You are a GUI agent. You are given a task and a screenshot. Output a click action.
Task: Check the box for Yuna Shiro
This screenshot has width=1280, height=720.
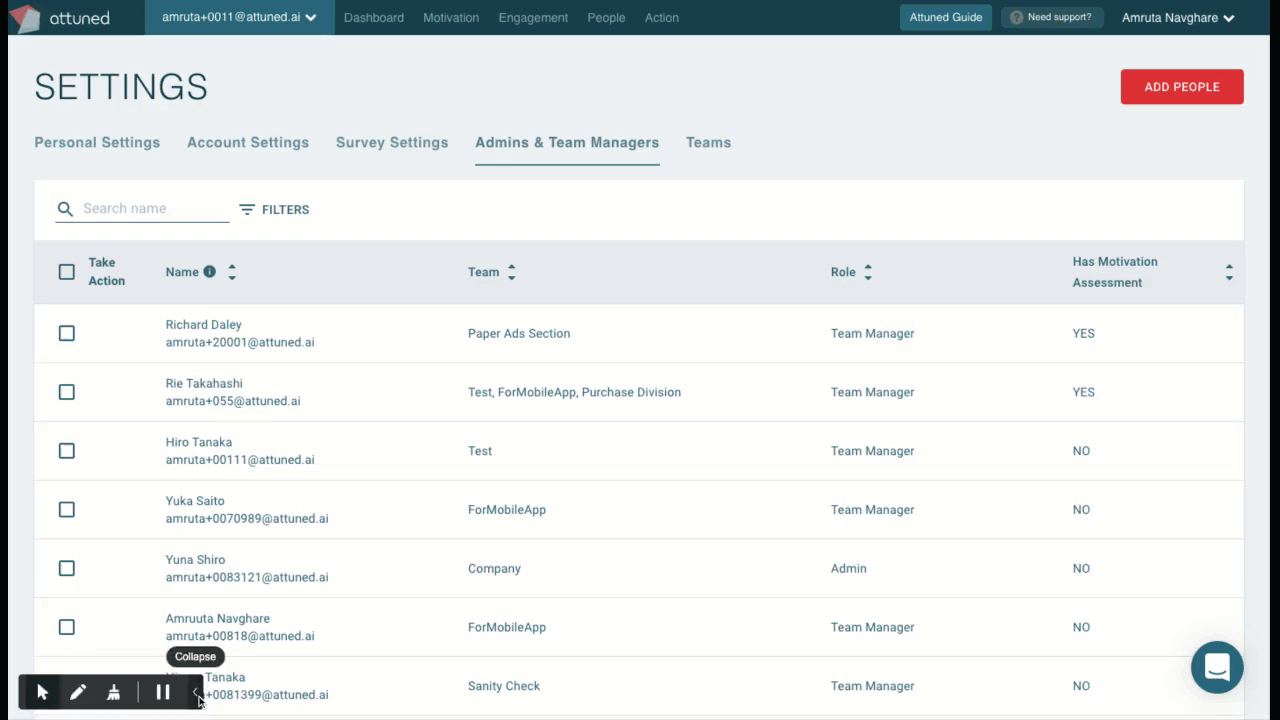coord(67,568)
